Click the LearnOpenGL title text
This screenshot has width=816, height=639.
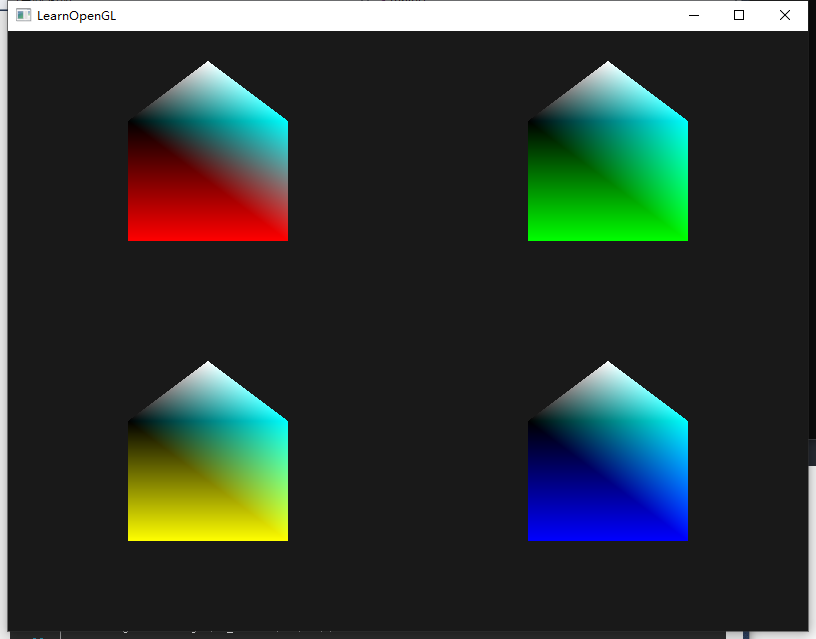coord(75,15)
